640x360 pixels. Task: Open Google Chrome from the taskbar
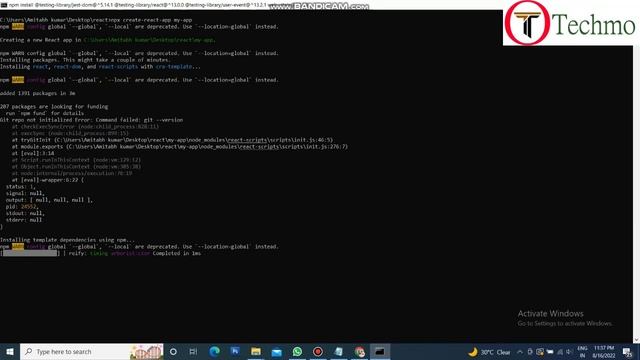pyautogui.click(x=359, y=351)
